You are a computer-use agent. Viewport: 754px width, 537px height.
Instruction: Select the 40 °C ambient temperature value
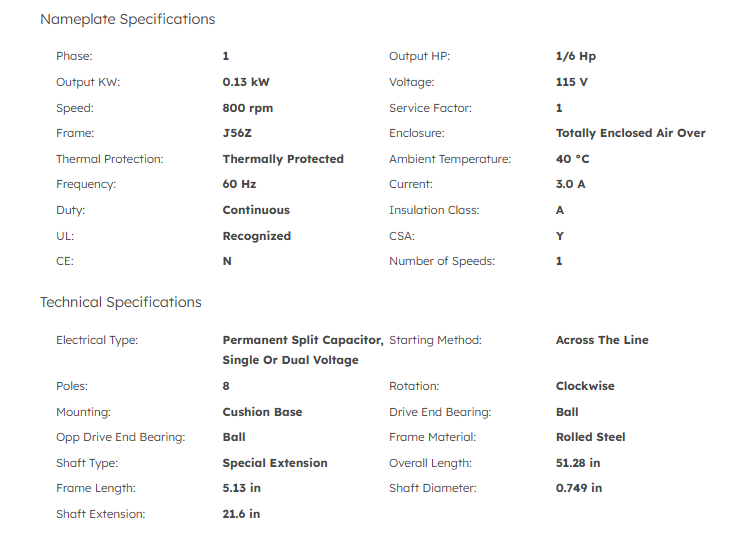coord(575,159)
